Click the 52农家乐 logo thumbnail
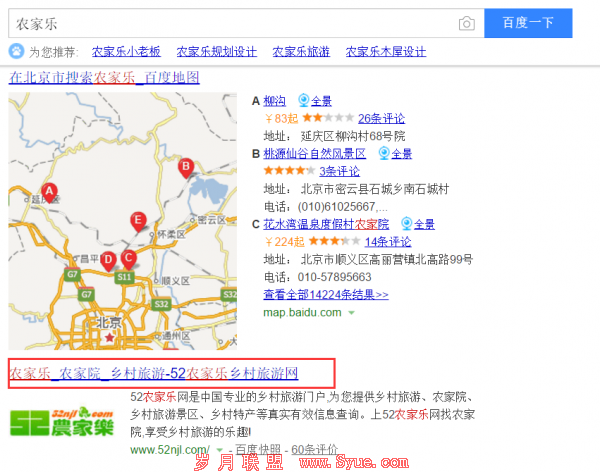The image size is (600, 472). pos(62,422)
